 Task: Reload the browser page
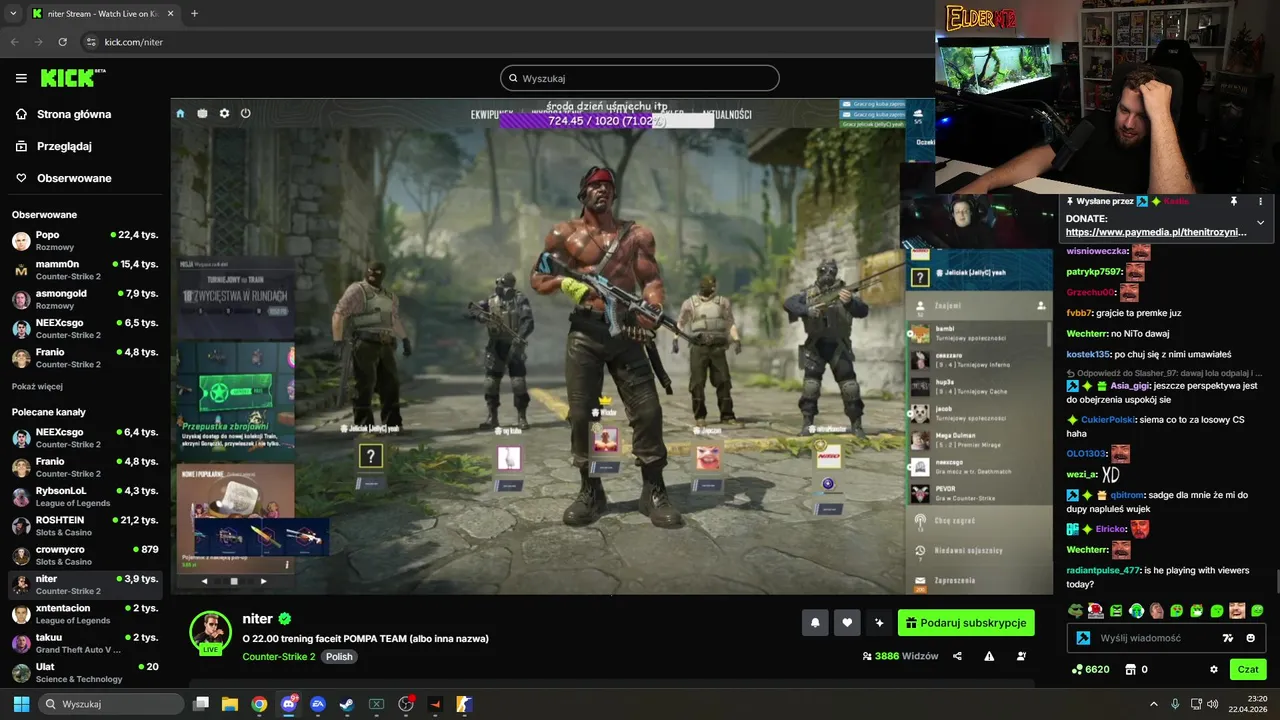pyautogui.click(x=63, y=42)
